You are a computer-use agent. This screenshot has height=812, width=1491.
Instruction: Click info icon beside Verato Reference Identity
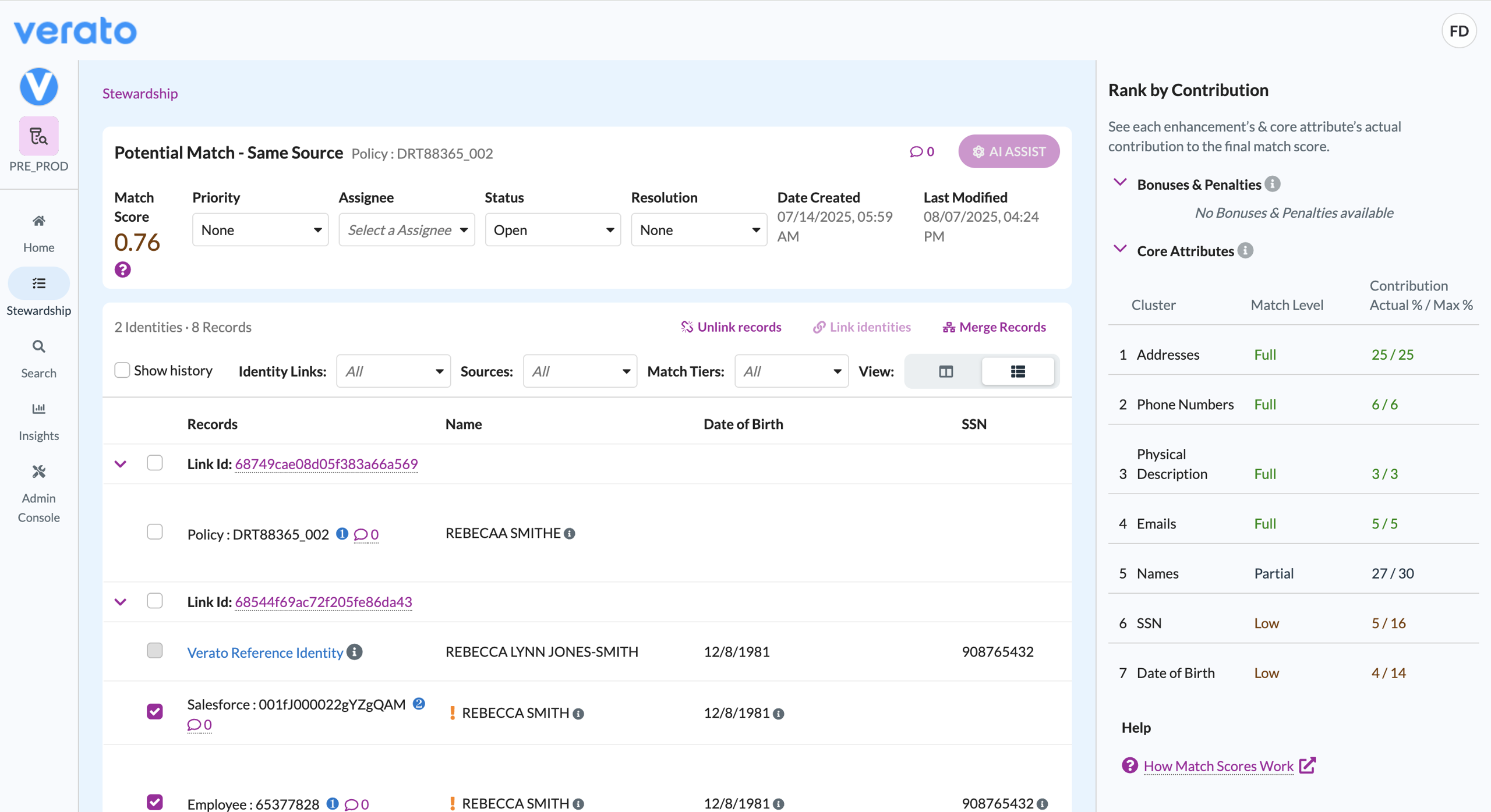[x=354, y=652]
